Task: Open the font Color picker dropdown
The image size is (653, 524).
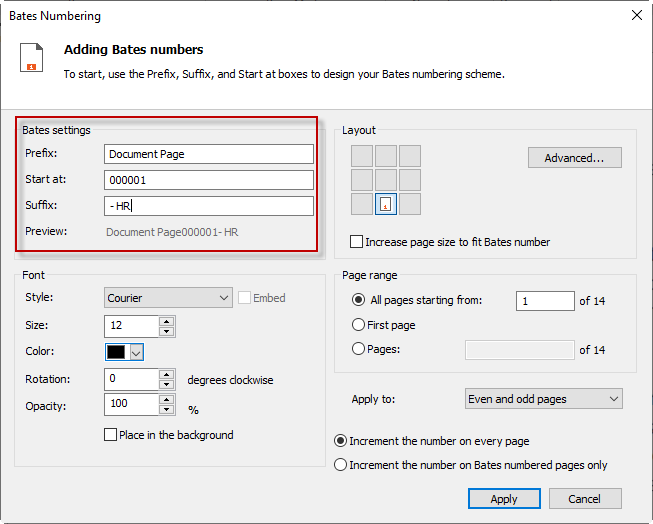Action: (x=136, y=352)
